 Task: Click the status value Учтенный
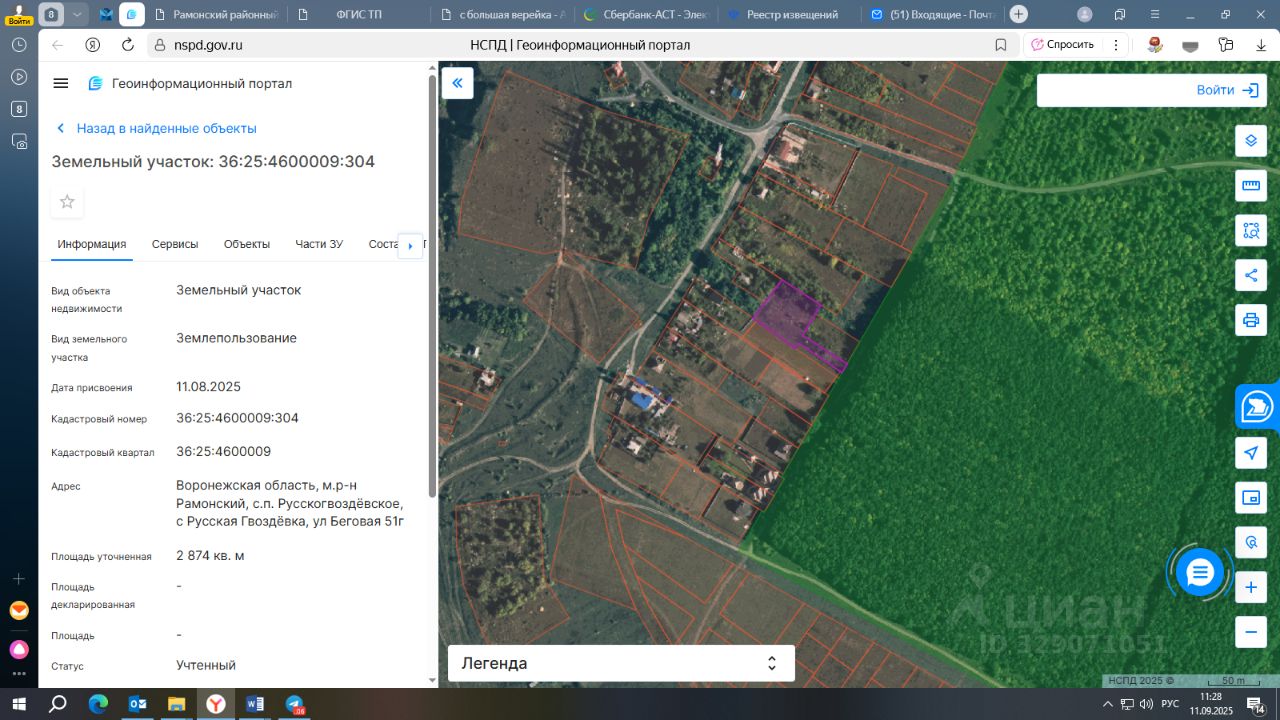206,665
